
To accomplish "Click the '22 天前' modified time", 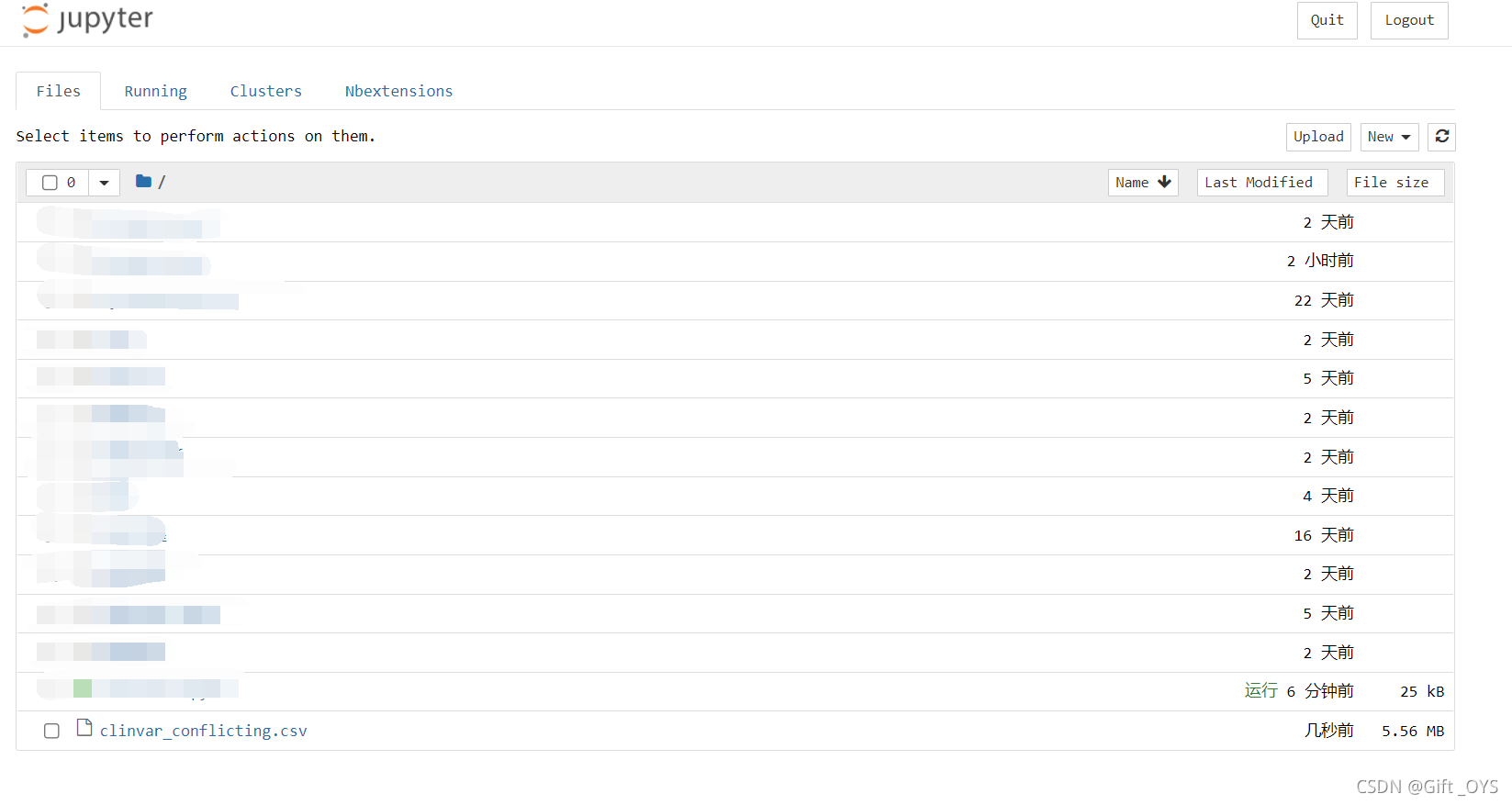I will (x=1324, y=300).
